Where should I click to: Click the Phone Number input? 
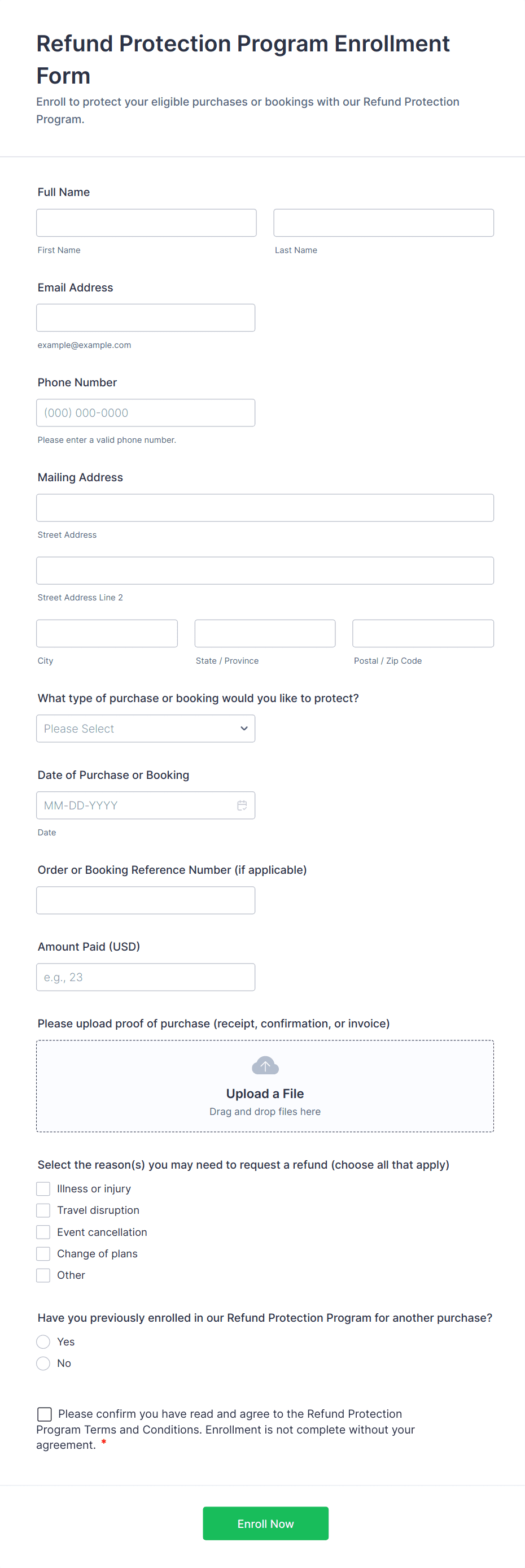146,413
